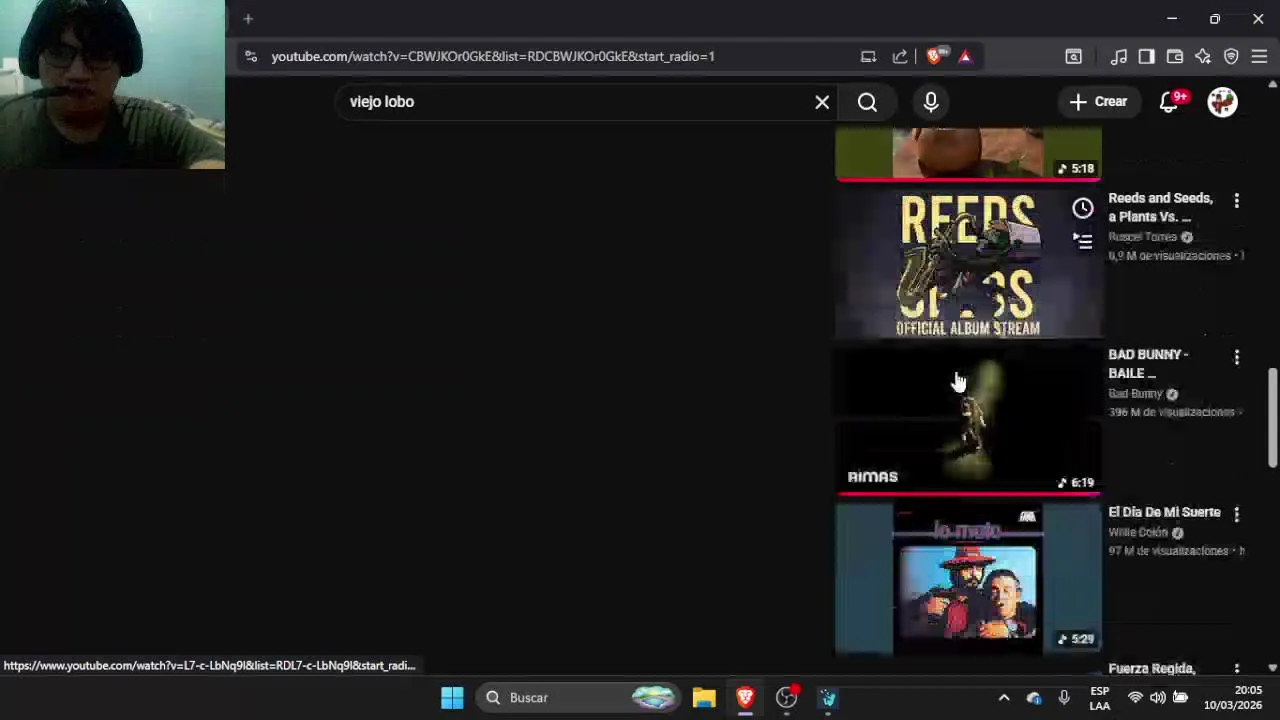The width and height of the screenshot is (1280, 720).
Task: Open the Brave VPN shield icon
Action: pyautogui.click(x=1231, y=57)
